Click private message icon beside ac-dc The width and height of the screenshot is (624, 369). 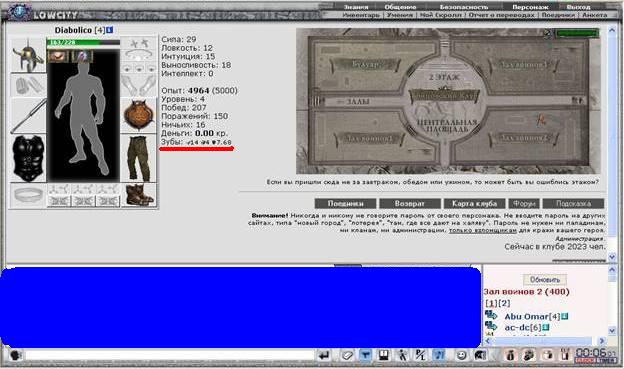pos(491,326)
